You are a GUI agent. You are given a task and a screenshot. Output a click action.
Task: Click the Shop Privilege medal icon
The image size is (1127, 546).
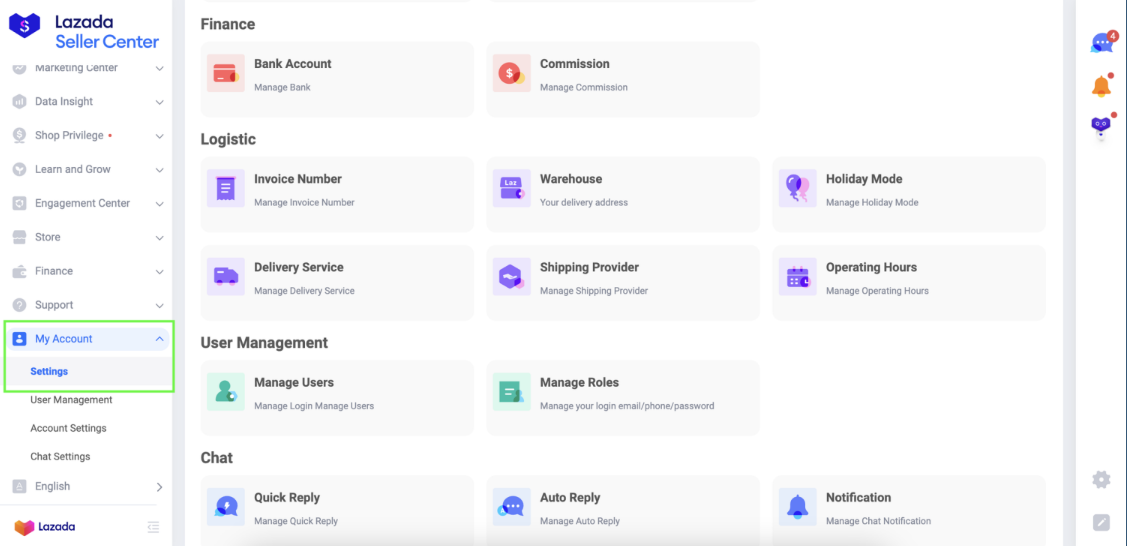click(x=19, y=135)
